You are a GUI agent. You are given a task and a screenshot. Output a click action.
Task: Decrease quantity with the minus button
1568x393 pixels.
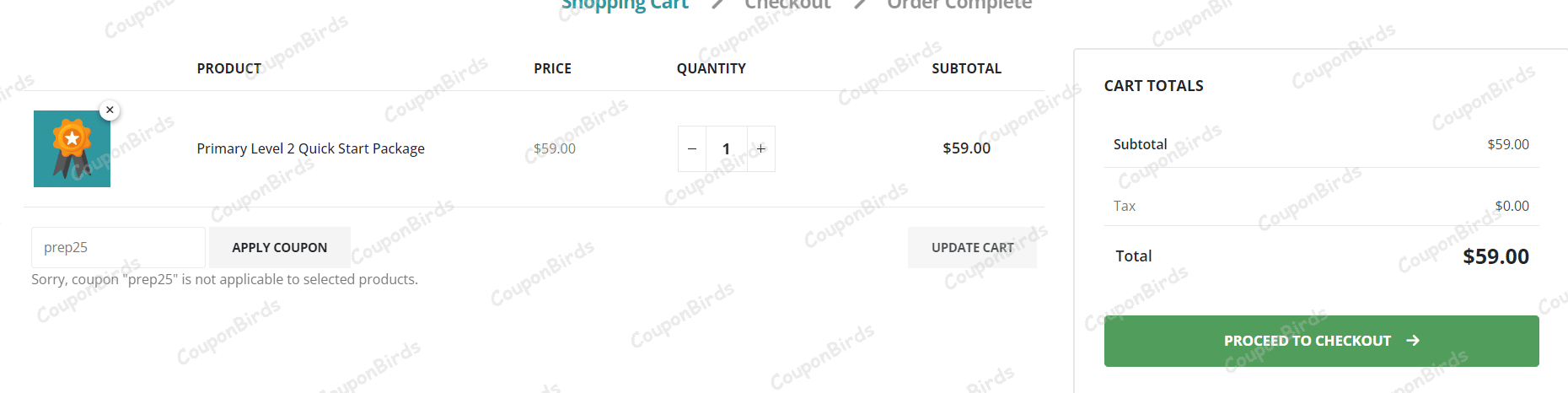point(692,149)
